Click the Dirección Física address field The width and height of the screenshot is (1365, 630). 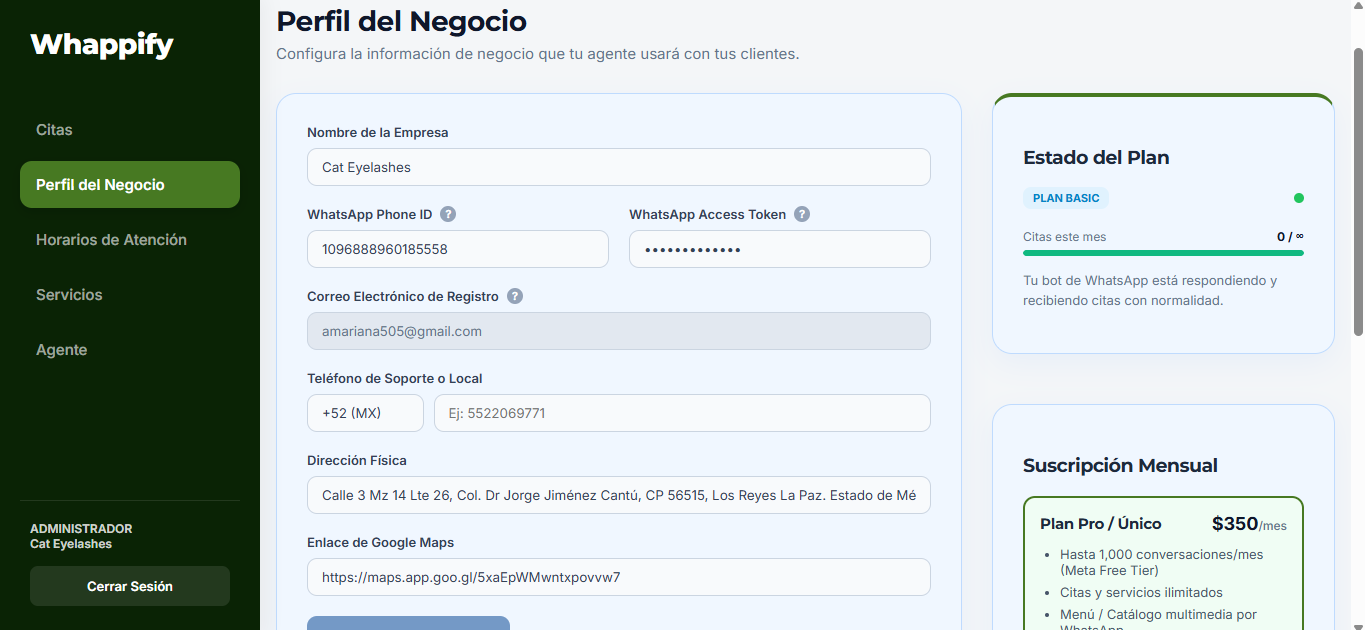pos(619,495)
